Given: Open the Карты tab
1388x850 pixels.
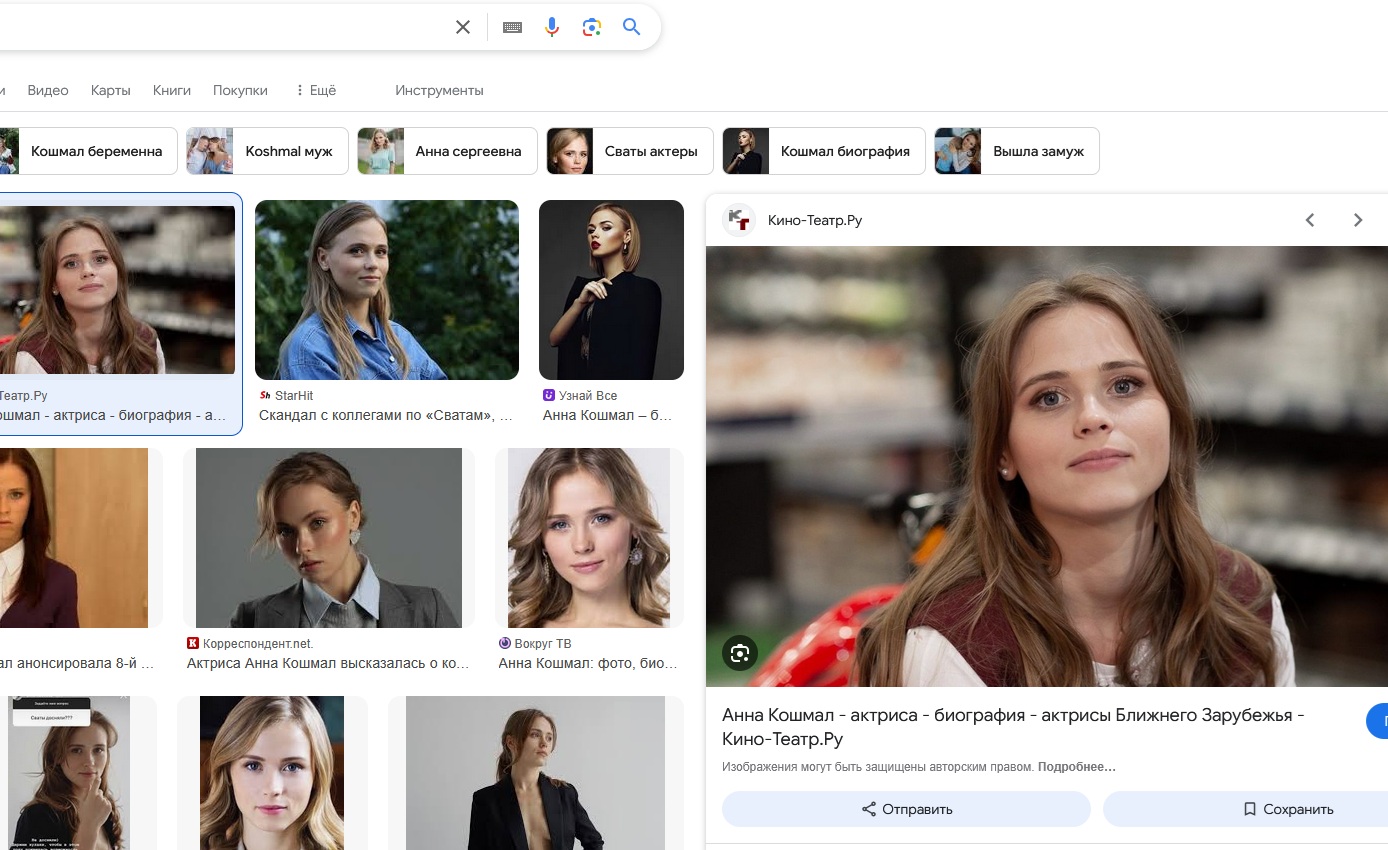Looking at the screenshot, I should (111, 90).
